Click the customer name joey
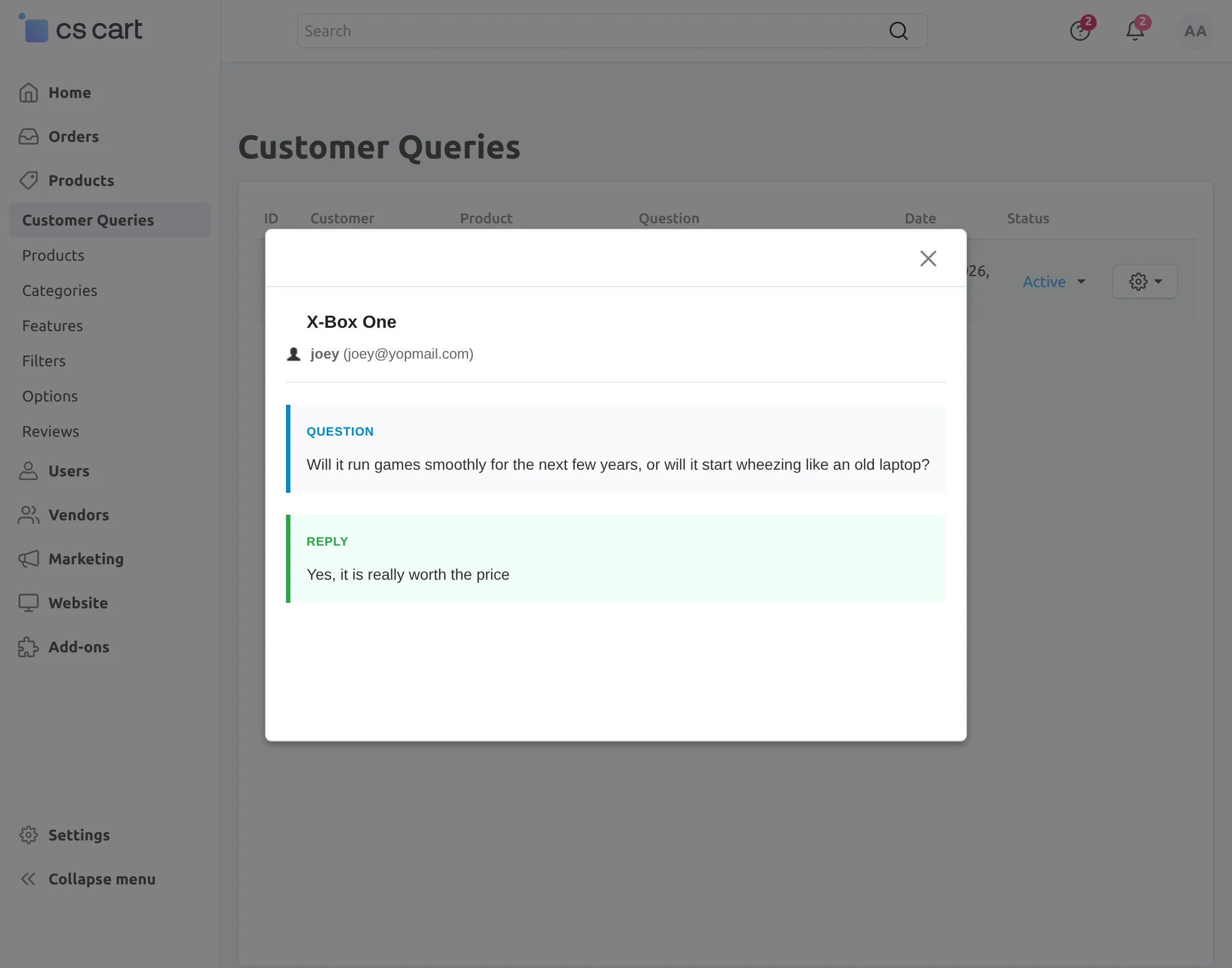Viewport: 1232px width, 968px height. [x=324, y=354]
